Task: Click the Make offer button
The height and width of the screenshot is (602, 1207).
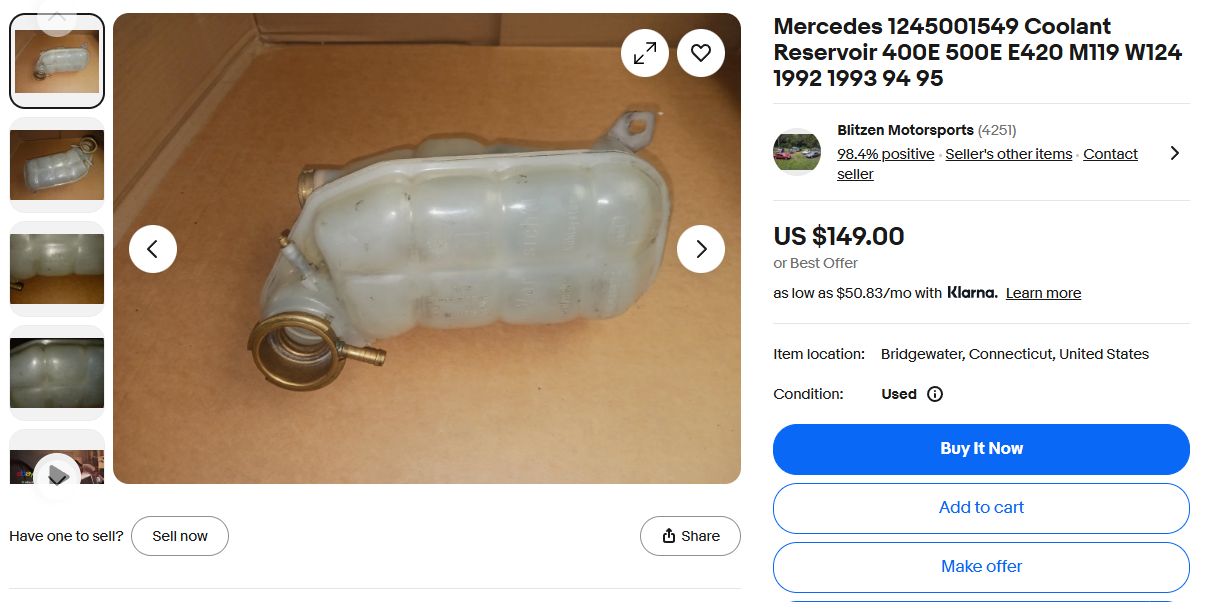Action: [x=981, y=567]
